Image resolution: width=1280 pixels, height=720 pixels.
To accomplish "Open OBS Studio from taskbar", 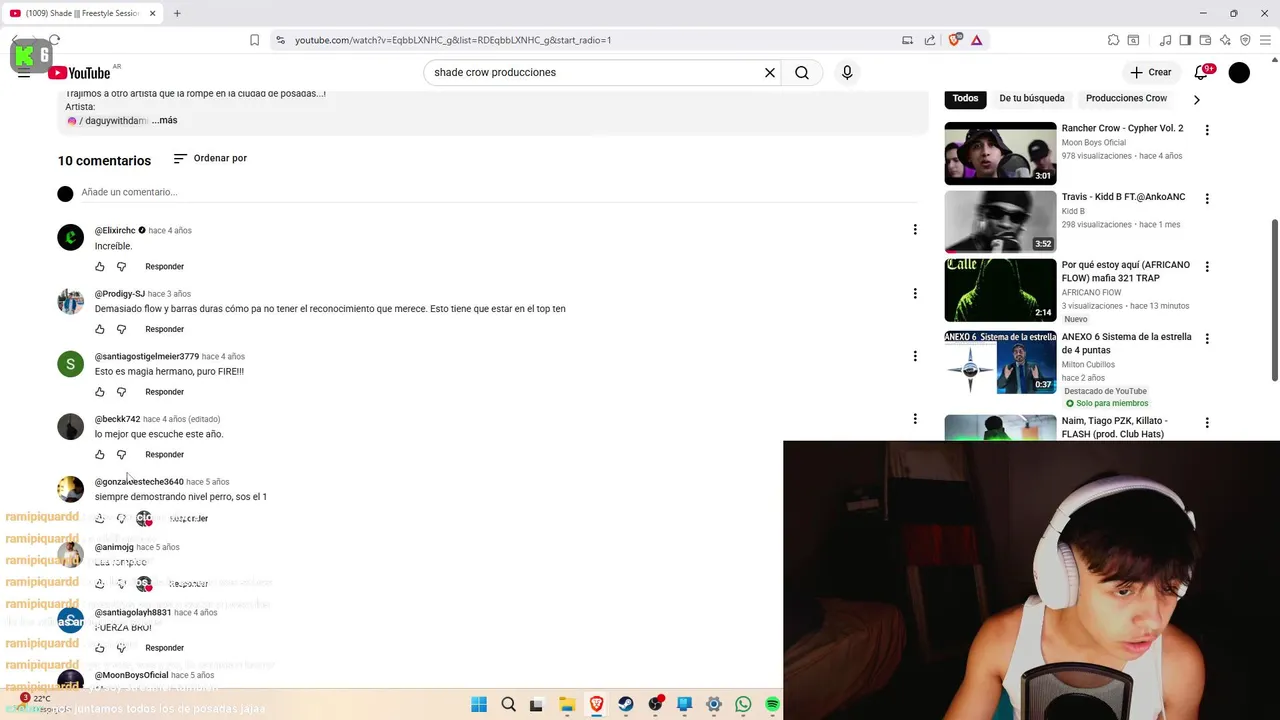I will pos(655,704).
